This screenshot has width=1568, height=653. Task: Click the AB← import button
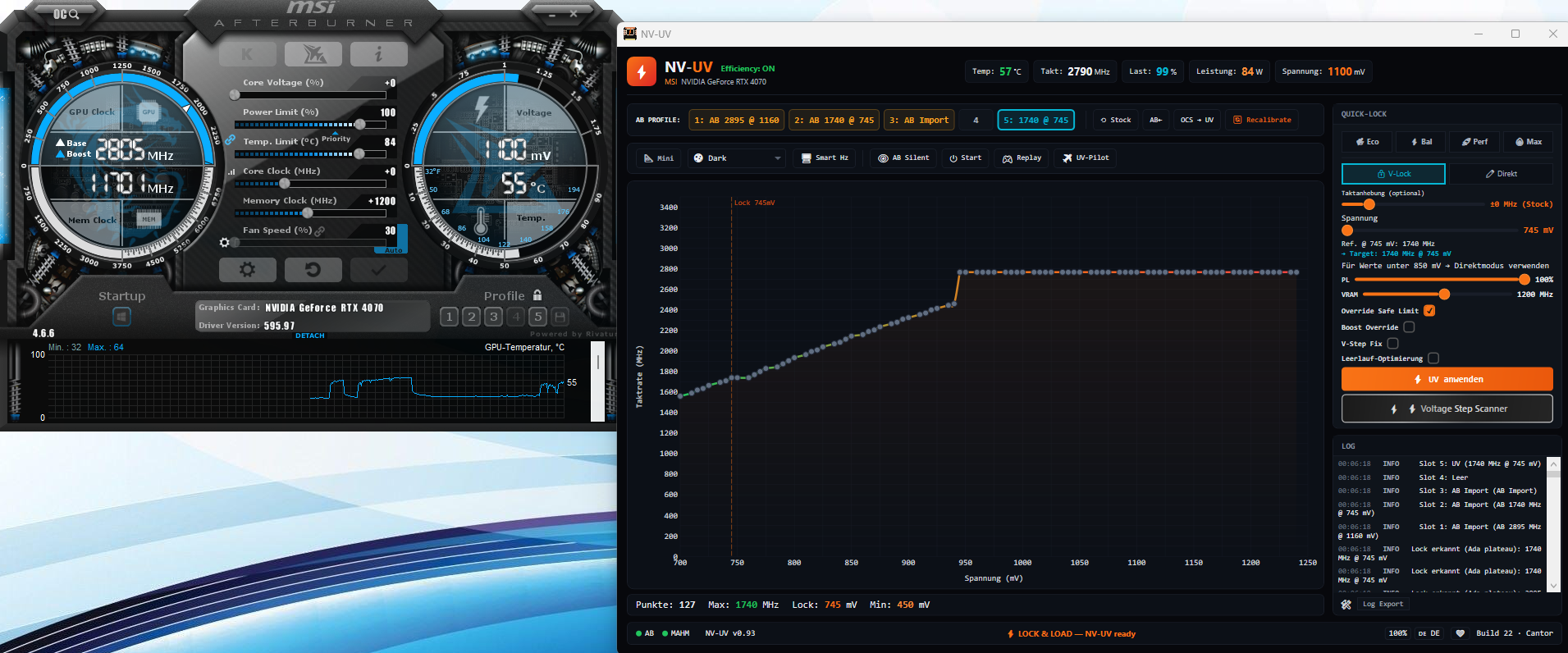[1156, 120]
